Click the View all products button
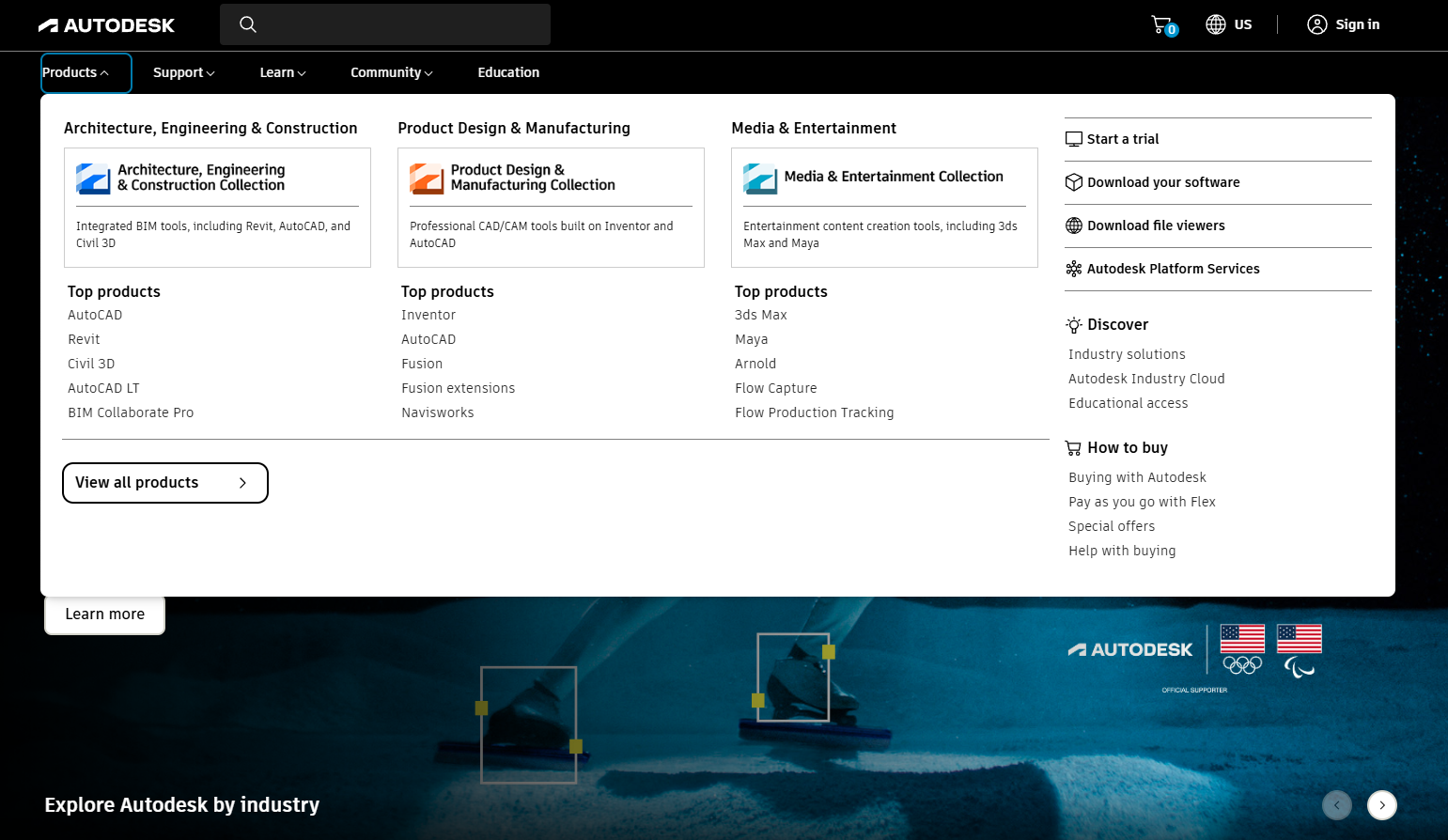This screenshot has height=840, width=1448. tap(165, 483)
